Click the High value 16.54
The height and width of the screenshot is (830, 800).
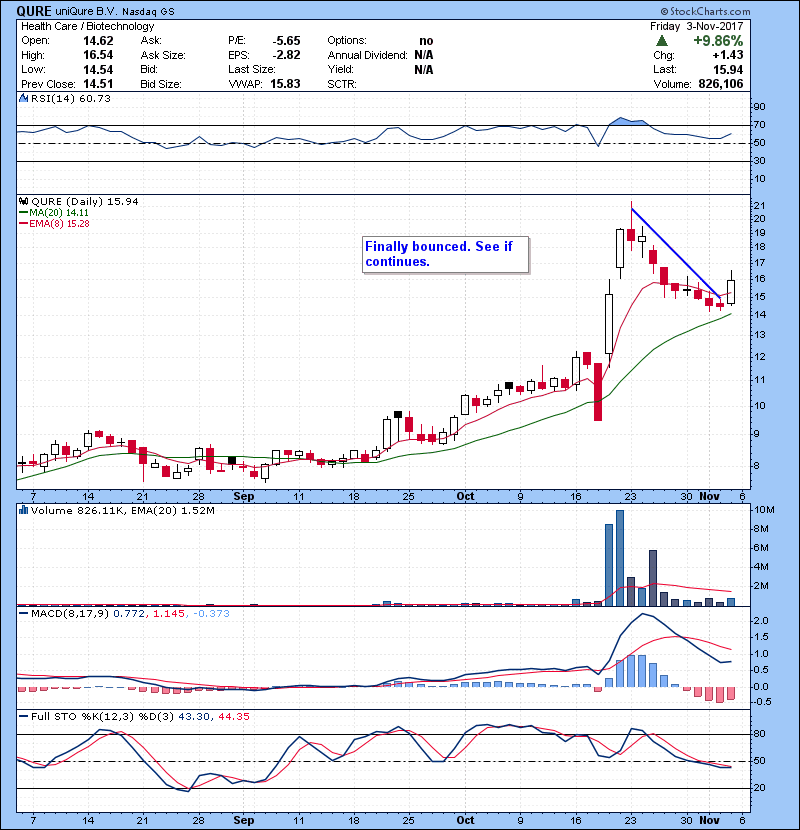(x=98, y=55)
